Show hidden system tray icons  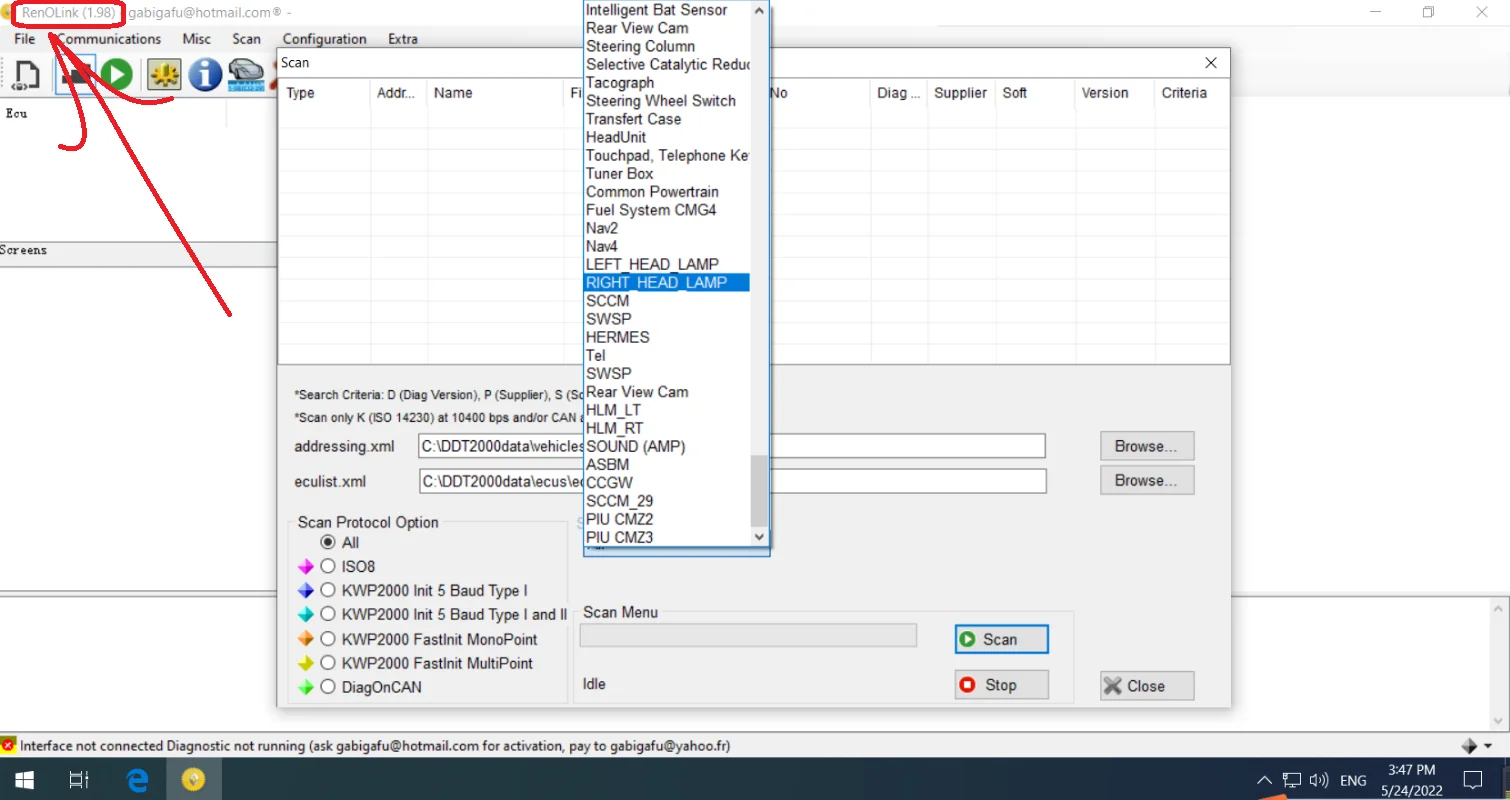point(1264,780)
